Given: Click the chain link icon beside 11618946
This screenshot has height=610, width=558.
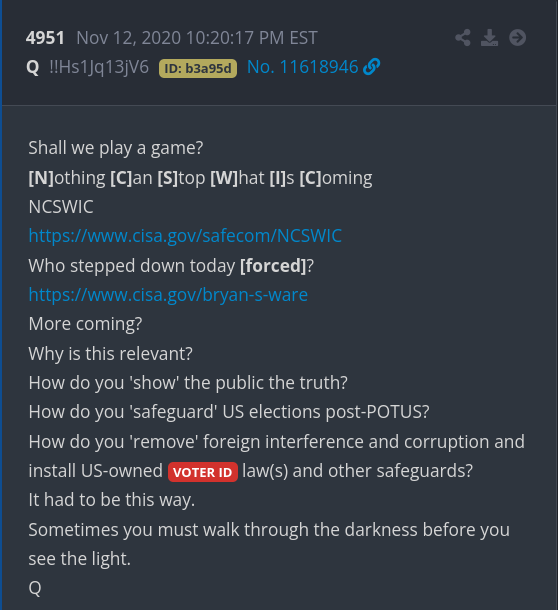Looking at the screenshot, I should pyautogui.click(x=372, y=67).
